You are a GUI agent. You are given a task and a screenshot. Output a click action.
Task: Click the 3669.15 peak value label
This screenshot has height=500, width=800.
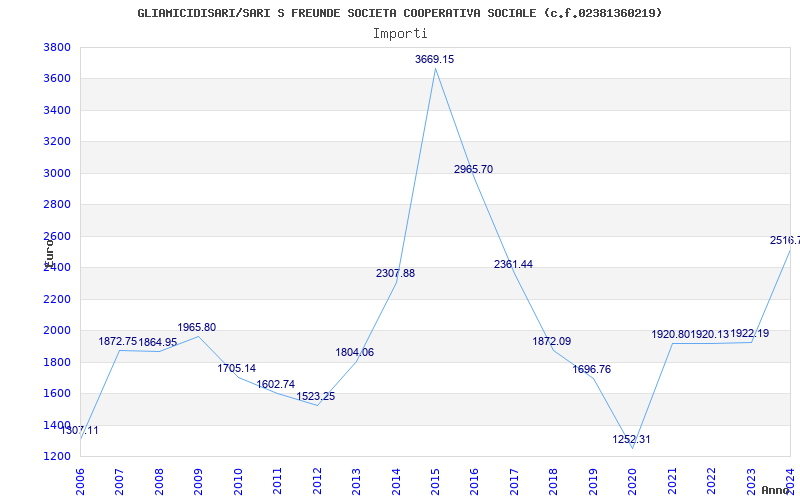click(x=434, y=59)
